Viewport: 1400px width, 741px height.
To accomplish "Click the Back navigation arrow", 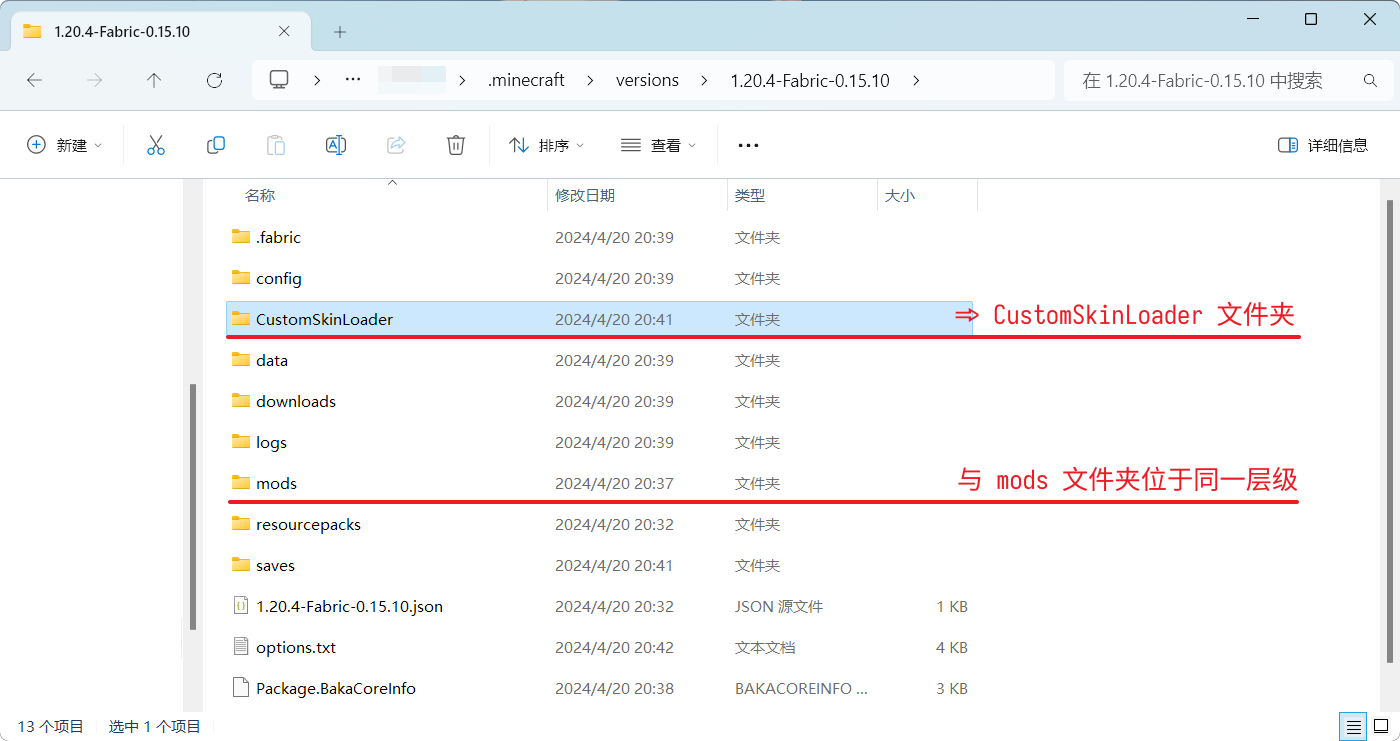I will [34, 81].
